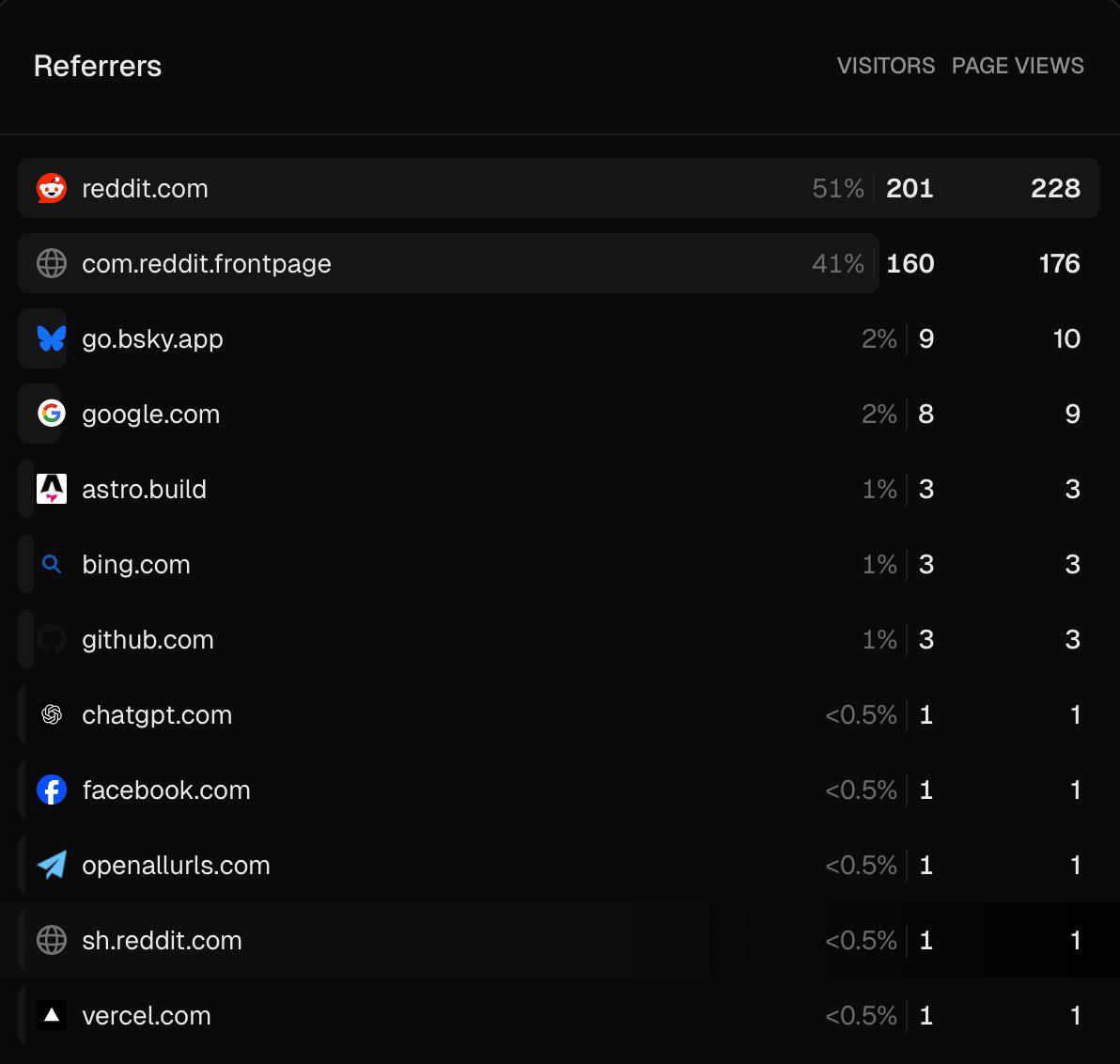The width and height of the screenshot is (1120, 1064).
Task: Click the ChatGPT logo icon
Action: pyautogui.click(x=52, y=714)
